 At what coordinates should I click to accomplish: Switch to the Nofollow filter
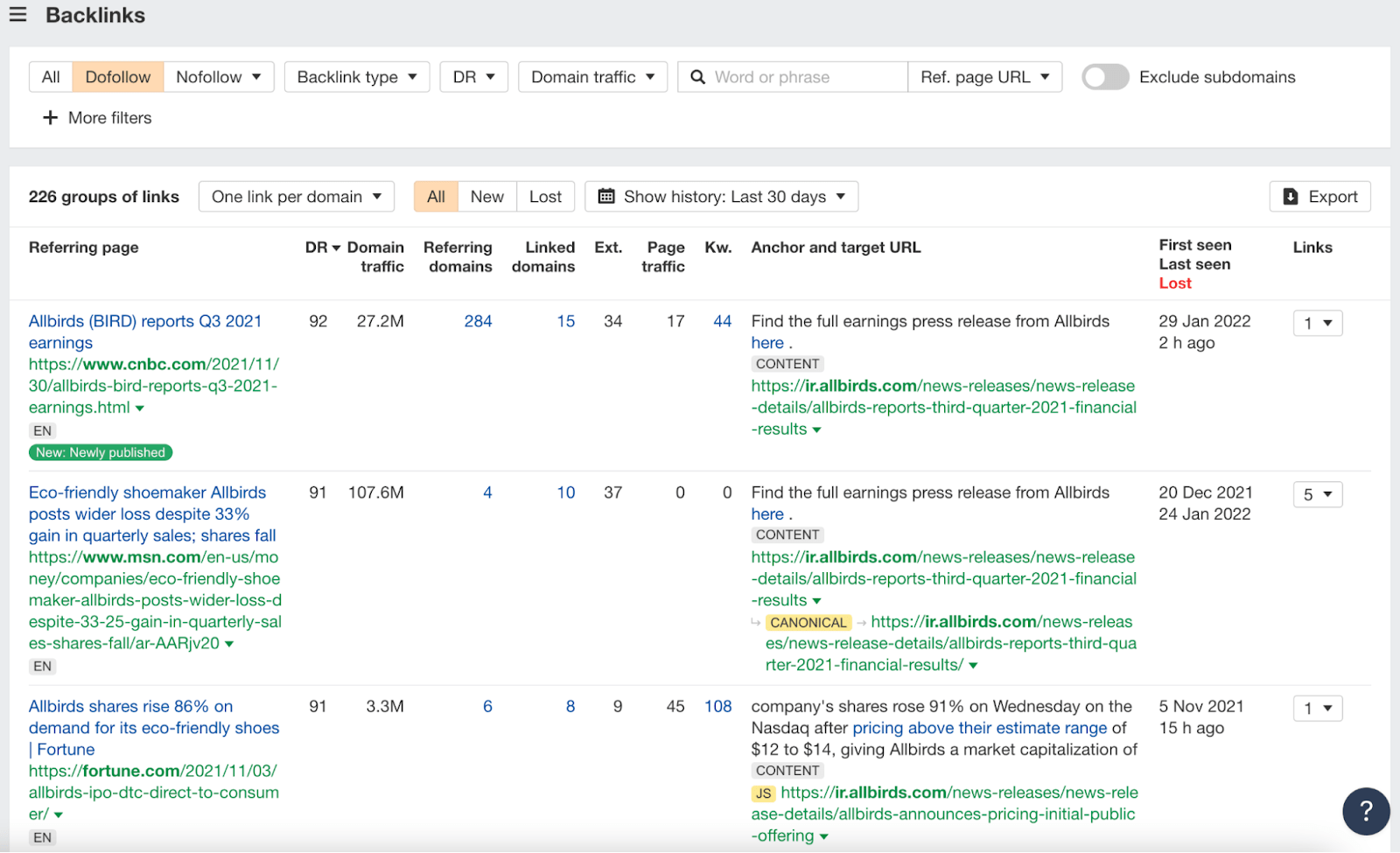[x=210, y=77]
